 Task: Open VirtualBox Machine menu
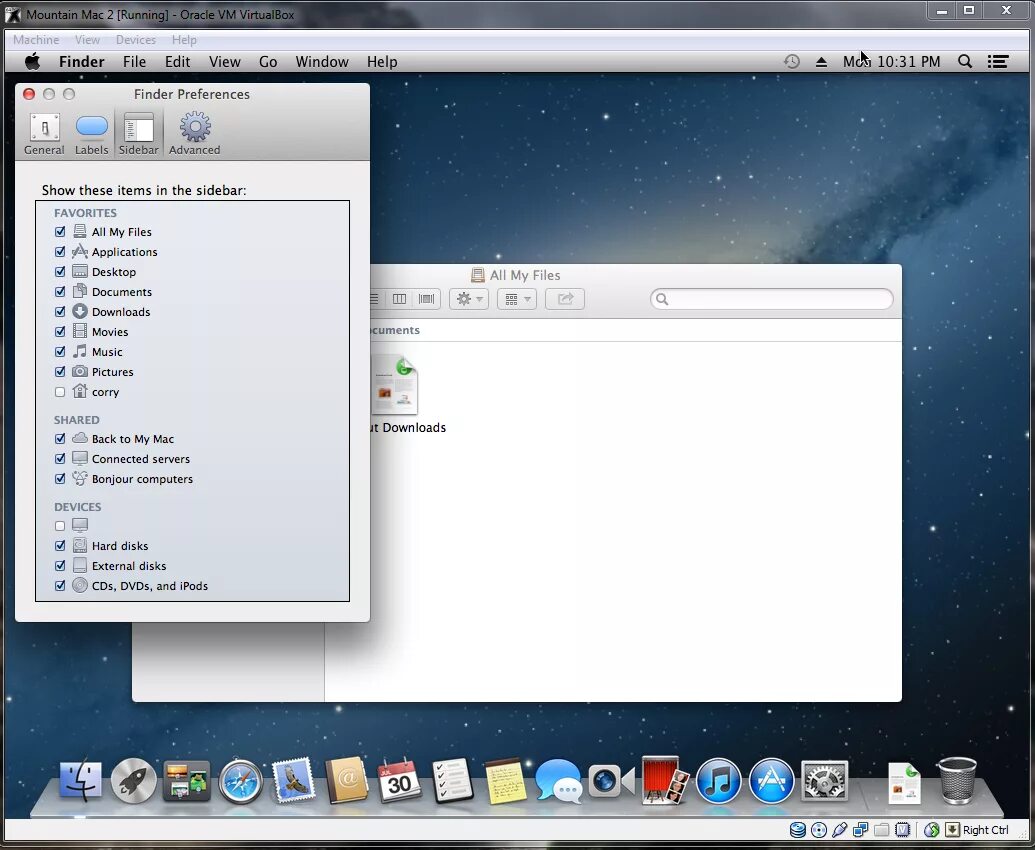point(36,40)
